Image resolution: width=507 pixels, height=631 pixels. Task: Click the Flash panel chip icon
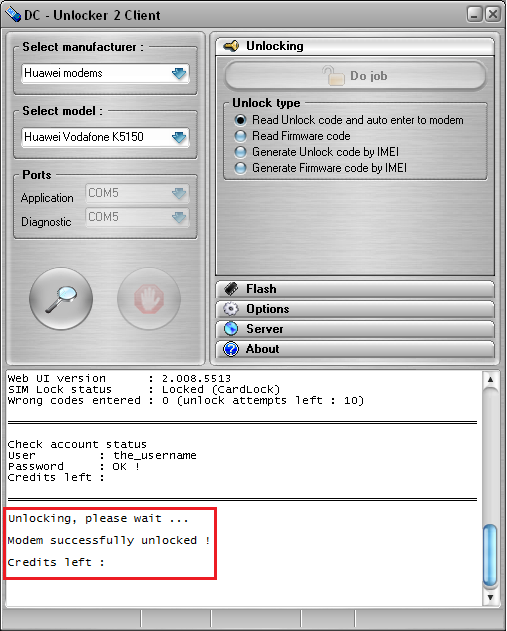(231, 289)
